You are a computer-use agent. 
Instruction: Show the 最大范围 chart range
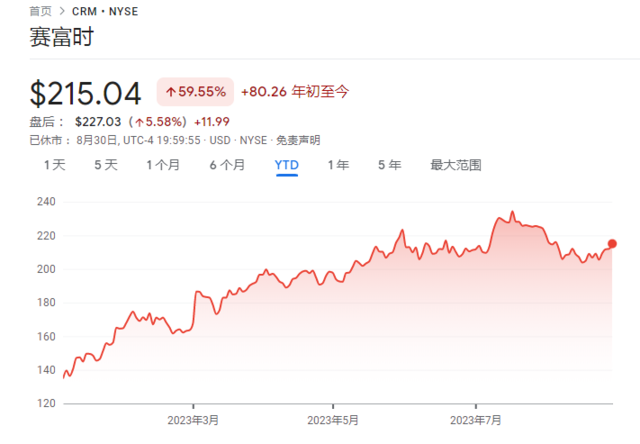coord(456,165)
